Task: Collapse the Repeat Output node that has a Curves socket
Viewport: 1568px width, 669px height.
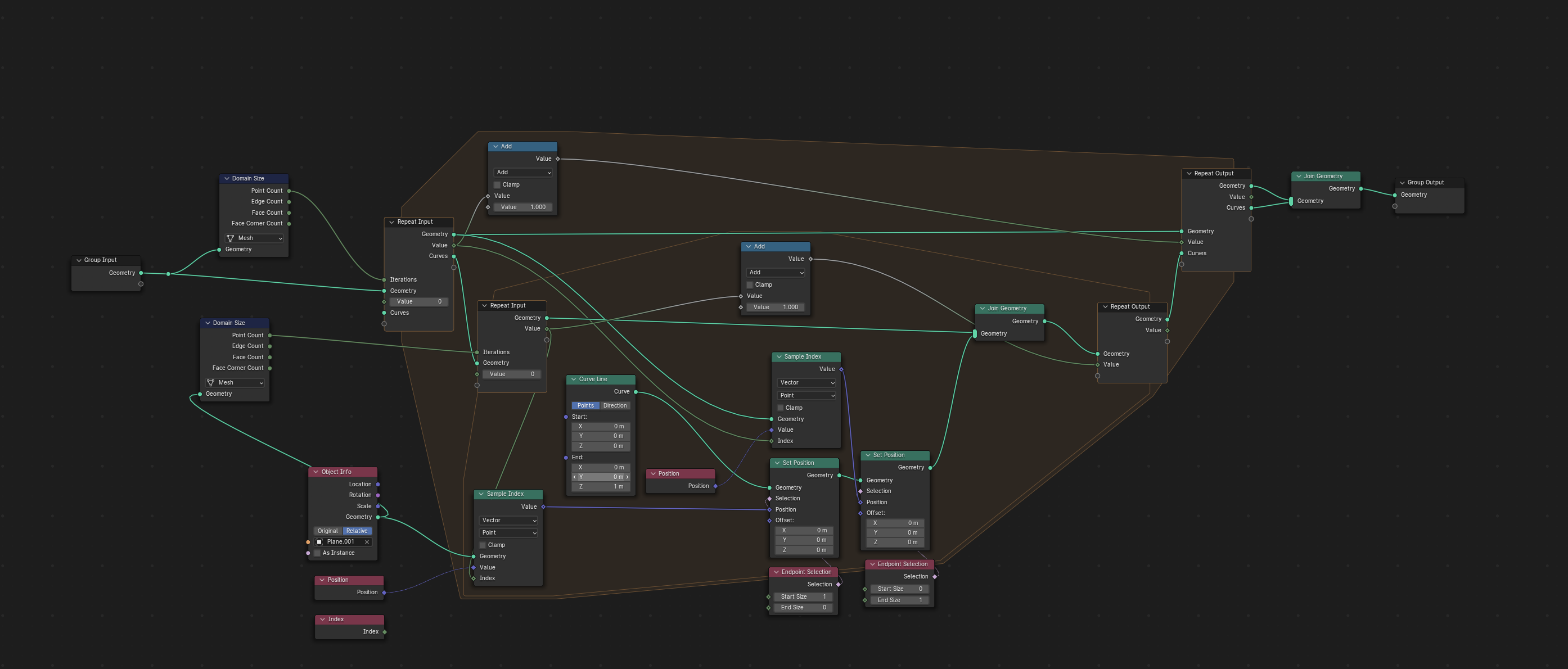Action: (1189, 173)
